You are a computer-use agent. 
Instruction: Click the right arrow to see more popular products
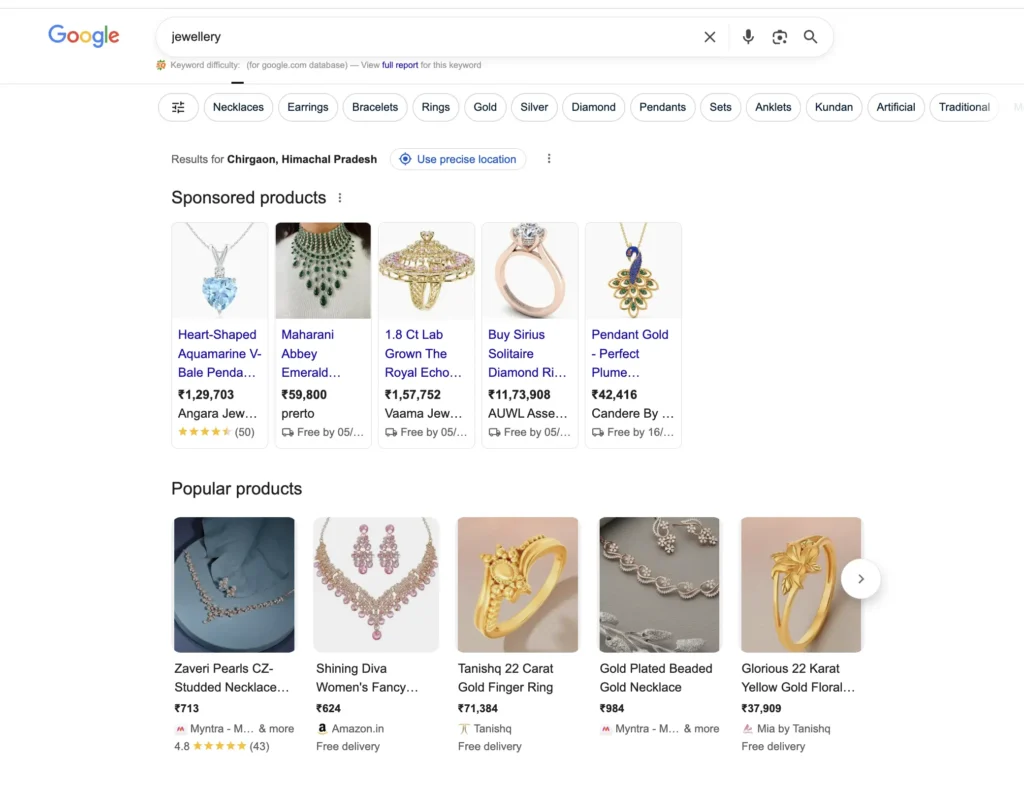[861, 579]
